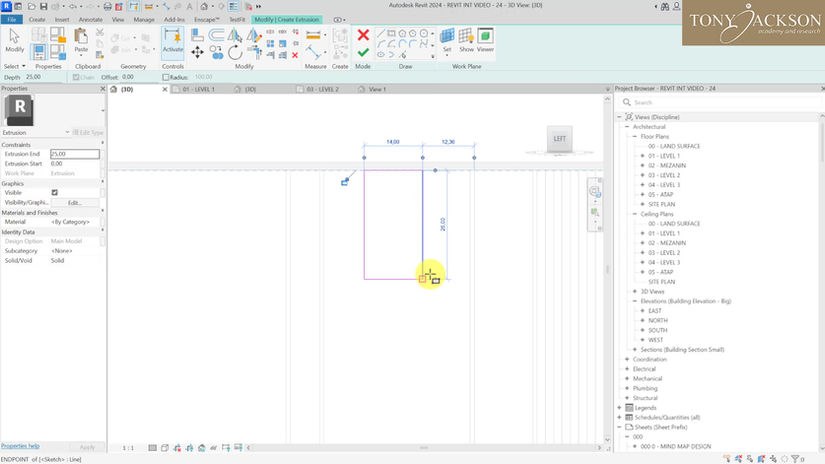Viewport: 825px width, 464px height.
Task: Expand Sections (Building Section Small) node
Action: (635, 349)
